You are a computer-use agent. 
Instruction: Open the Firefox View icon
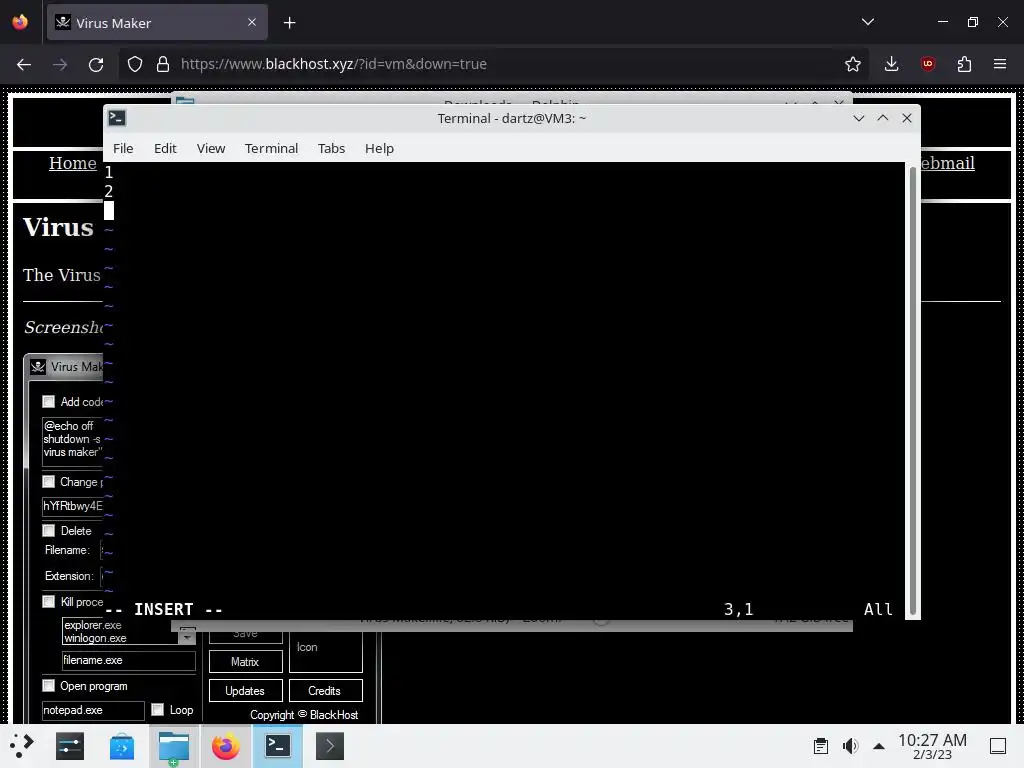pos(20,22)
